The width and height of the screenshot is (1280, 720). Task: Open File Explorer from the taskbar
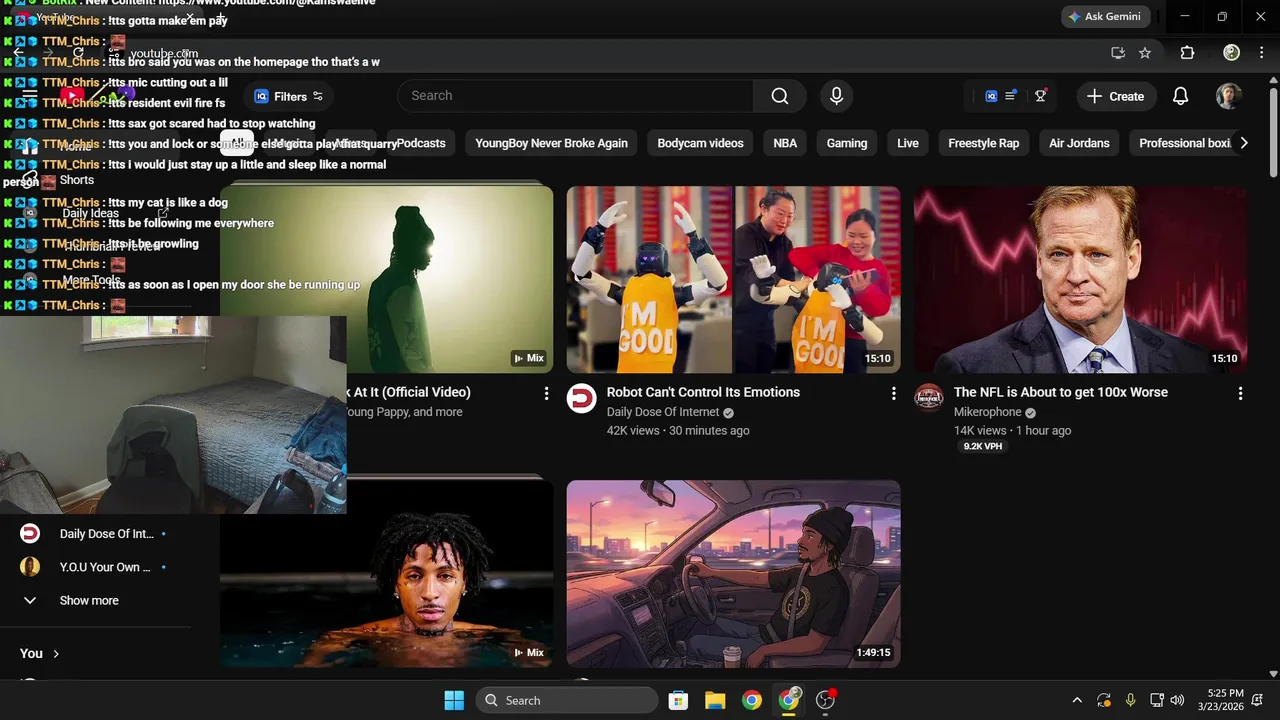point(715,700)
